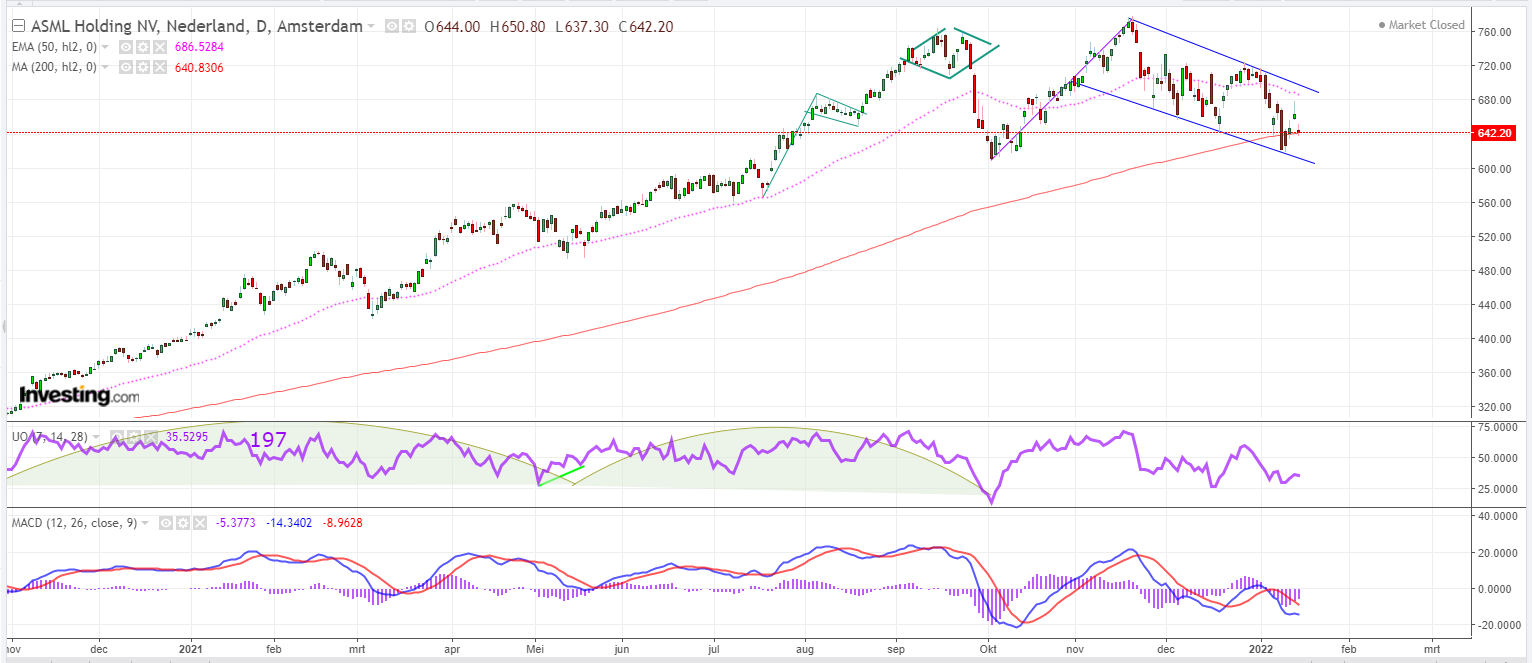Image resolution: width=1533 pixels, height=663 pixels.
Task: Click the 320.00 price axis label
Action: 1496,407
